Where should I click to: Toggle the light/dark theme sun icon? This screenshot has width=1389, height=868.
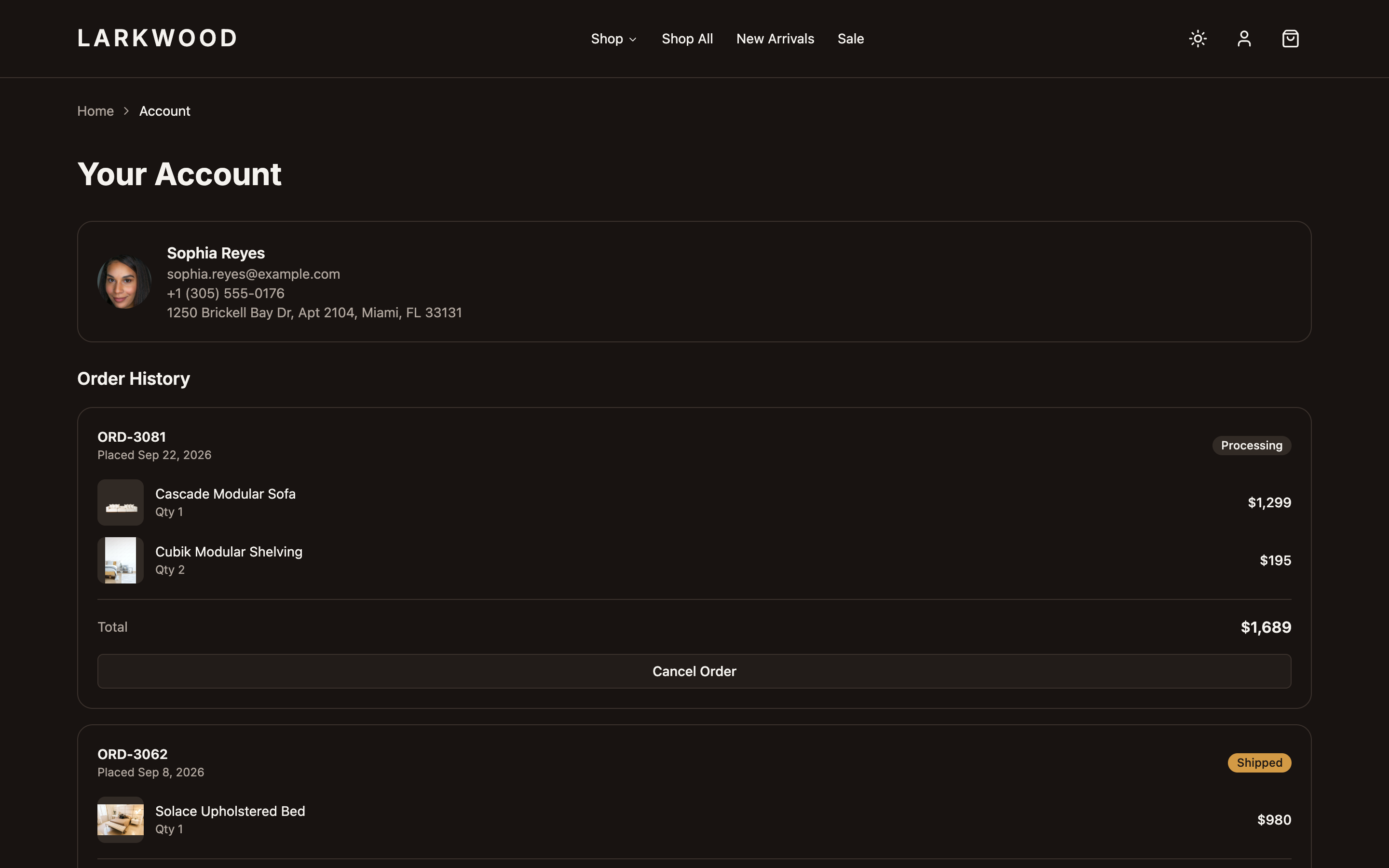click(1198, 39)
